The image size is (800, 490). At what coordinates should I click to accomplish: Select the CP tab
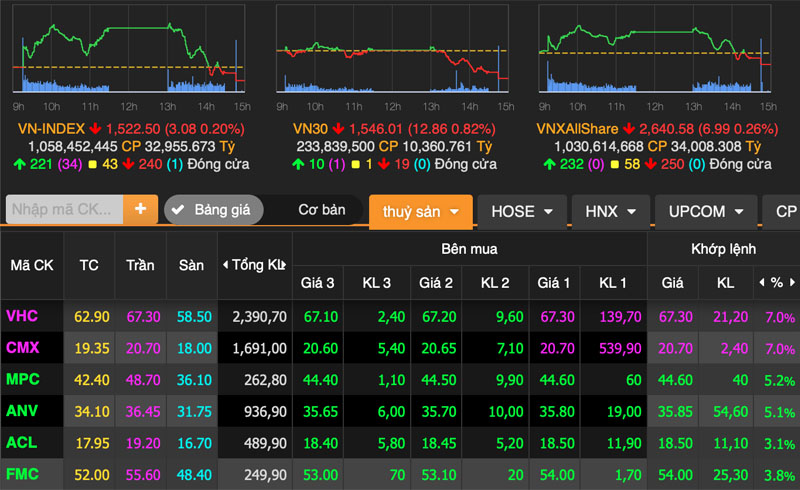click(x=783, y=211)
